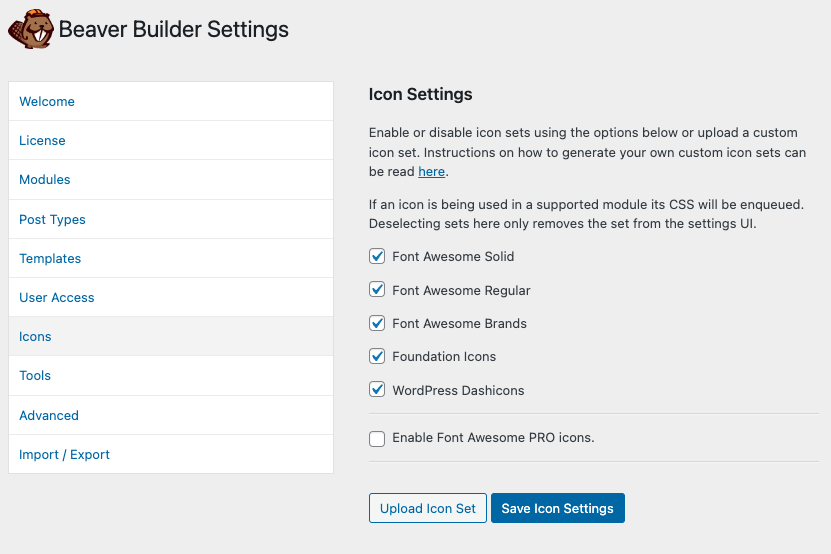Viewport: 831px width, 554px height.
Task: Go to the License tab
Action: [x=171, y=140]
